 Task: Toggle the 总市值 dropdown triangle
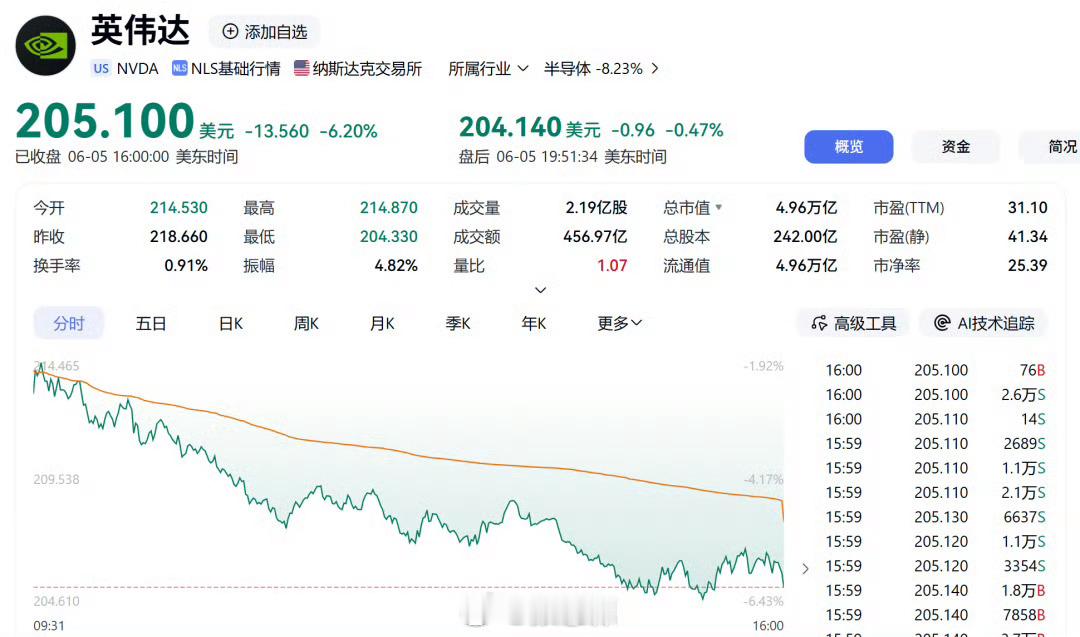tap(719, 207)
